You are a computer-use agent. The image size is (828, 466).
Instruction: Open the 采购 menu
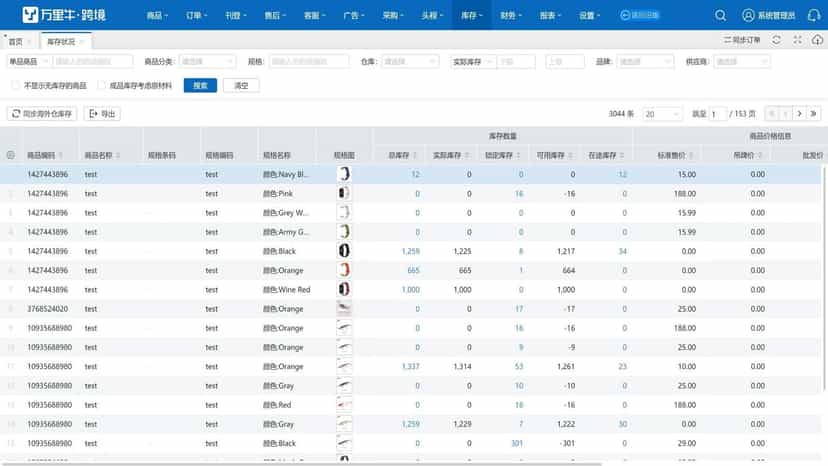coord(392,15)
